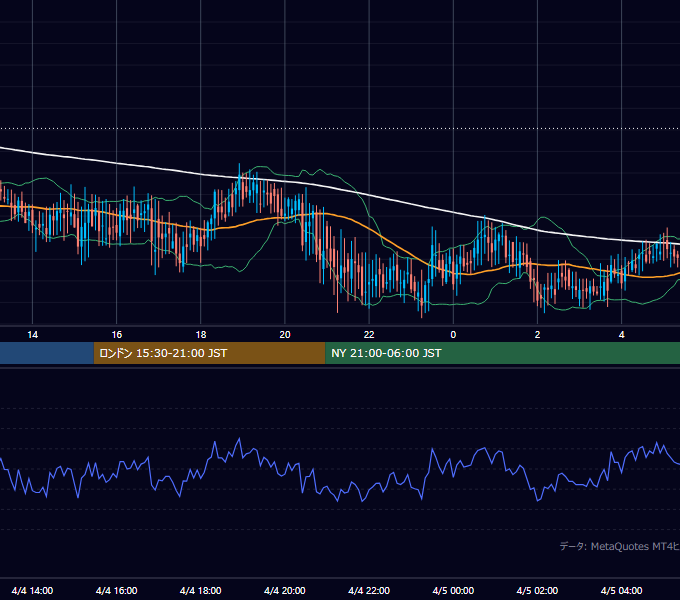Click hour label 4 on price chart axis
This screenshot has height=600, width=680.
(621, 335)
